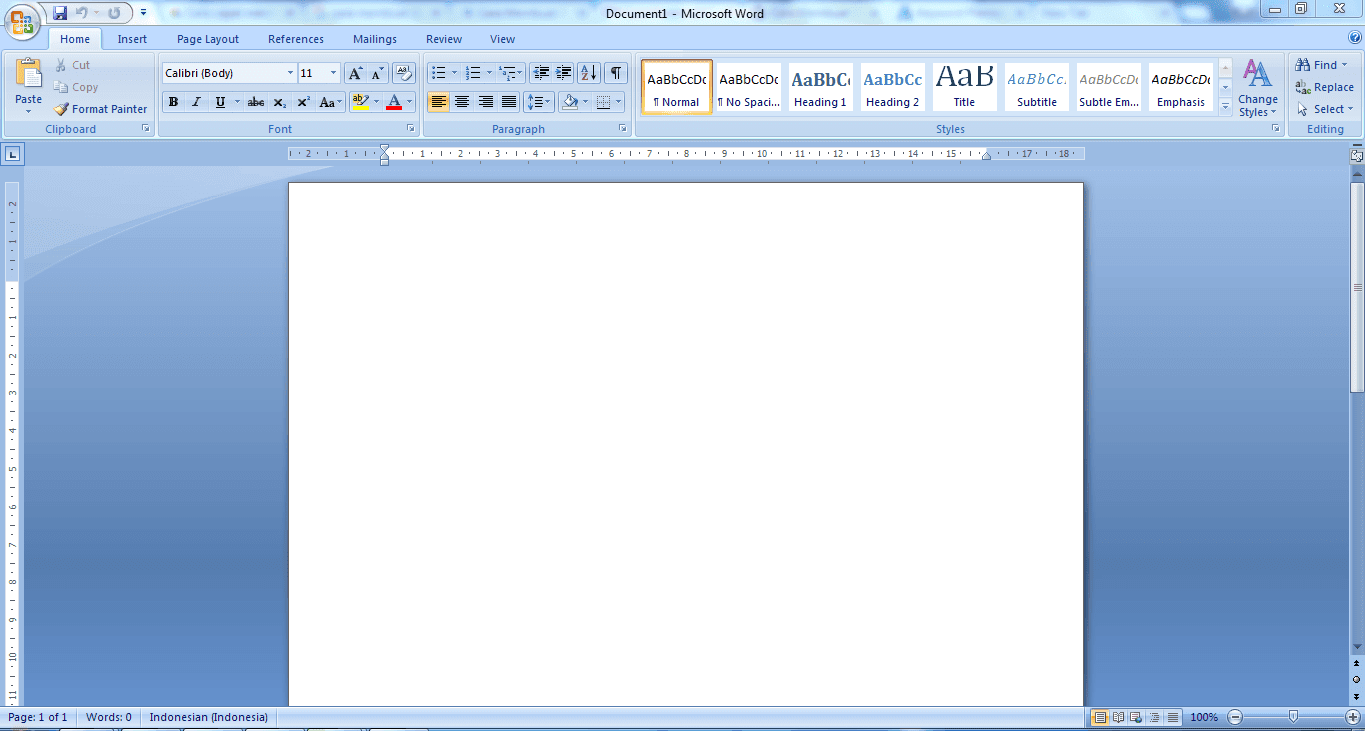Open borders dropdown menu
1365x731 pixels.
(x=619, y=102)
